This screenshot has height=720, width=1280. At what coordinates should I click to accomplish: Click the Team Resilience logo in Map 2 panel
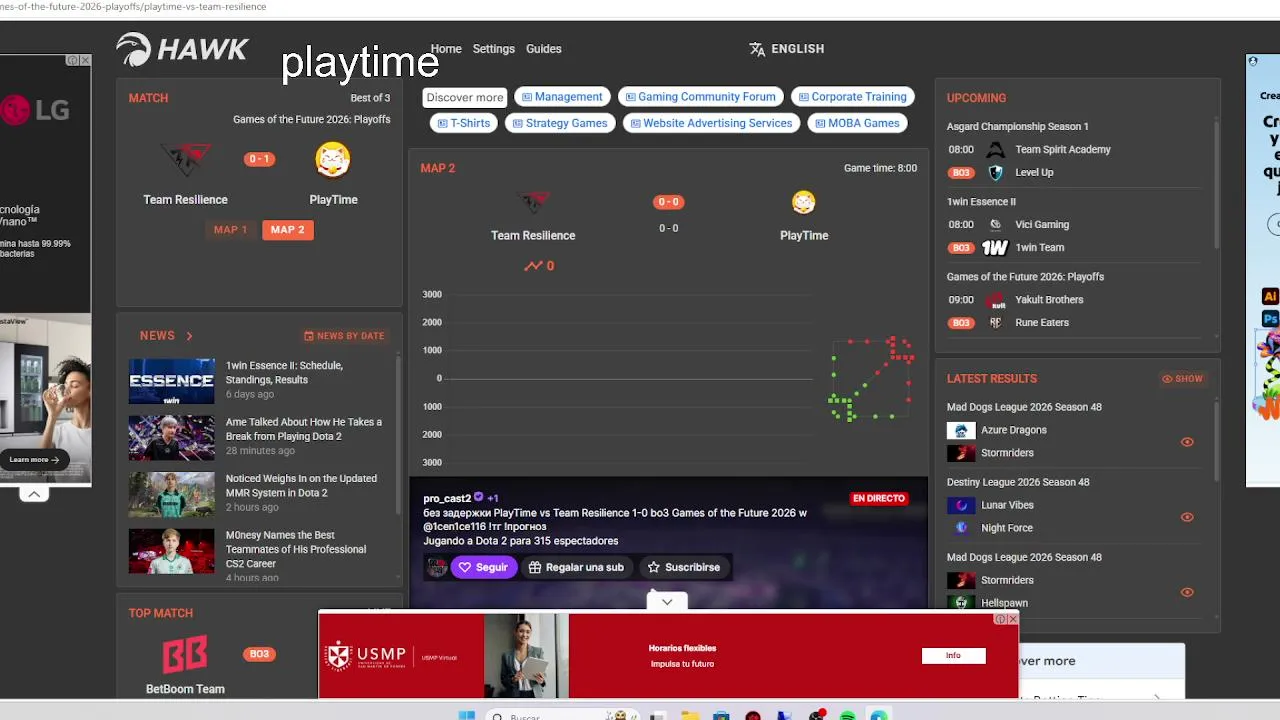pyautogui.click(x=533, y=203)
